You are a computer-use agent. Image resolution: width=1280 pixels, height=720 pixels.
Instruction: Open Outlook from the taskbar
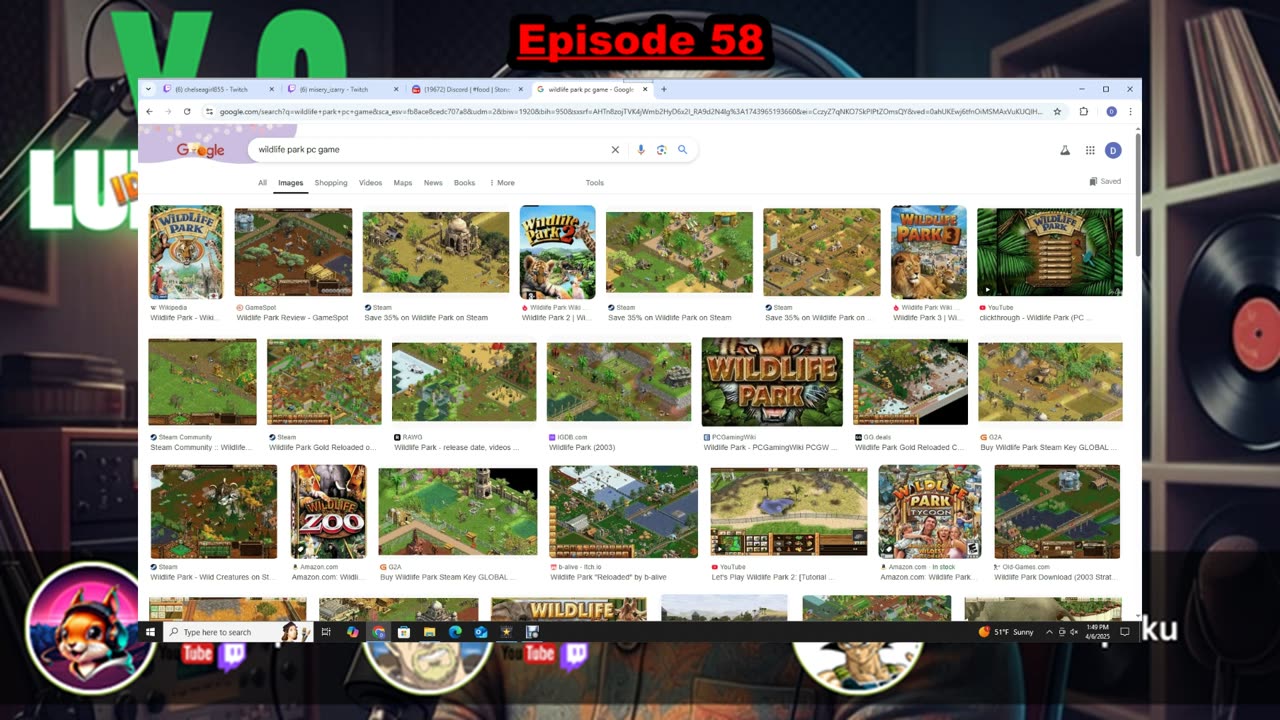click(x=481, y=632)
